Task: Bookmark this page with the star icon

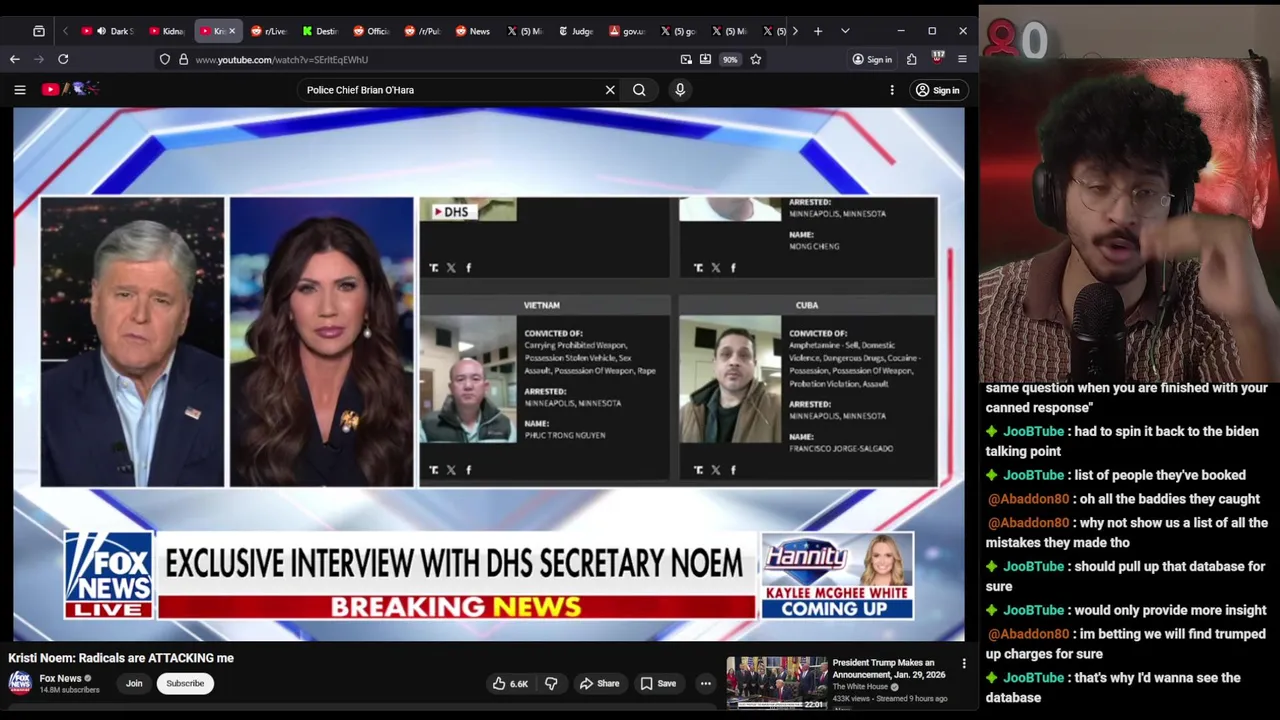Action: point(756,60)
